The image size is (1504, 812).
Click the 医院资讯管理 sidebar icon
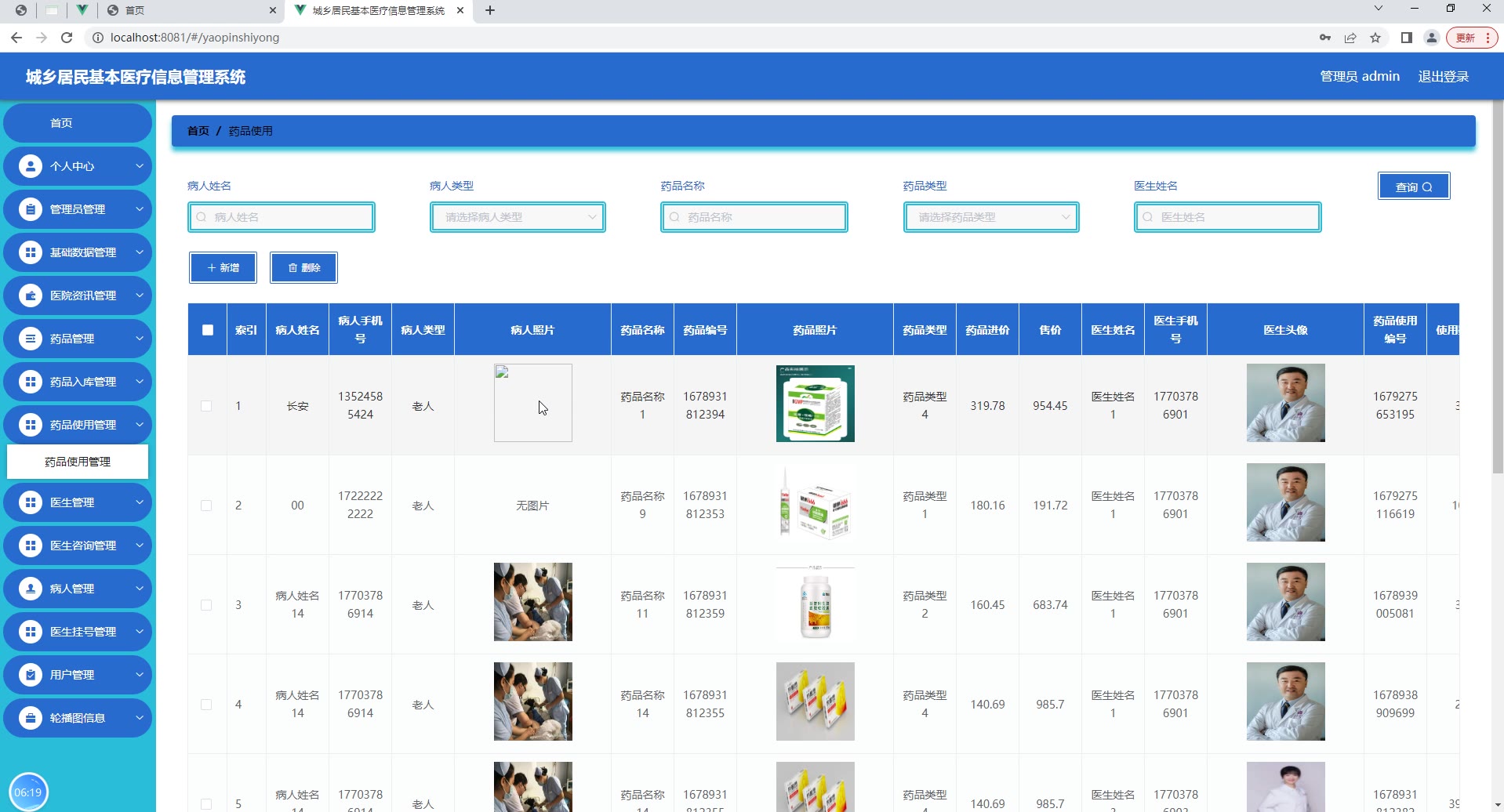(31, 295)
